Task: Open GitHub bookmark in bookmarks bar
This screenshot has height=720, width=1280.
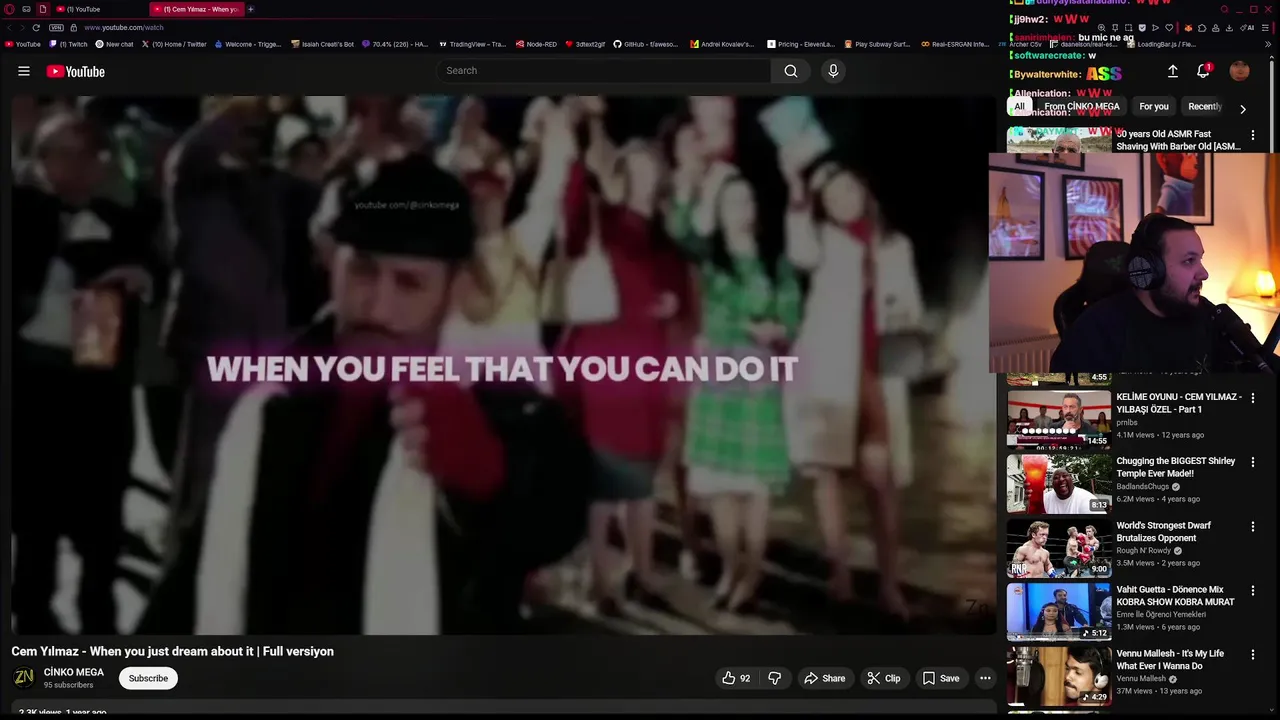Action: (645, 44)
